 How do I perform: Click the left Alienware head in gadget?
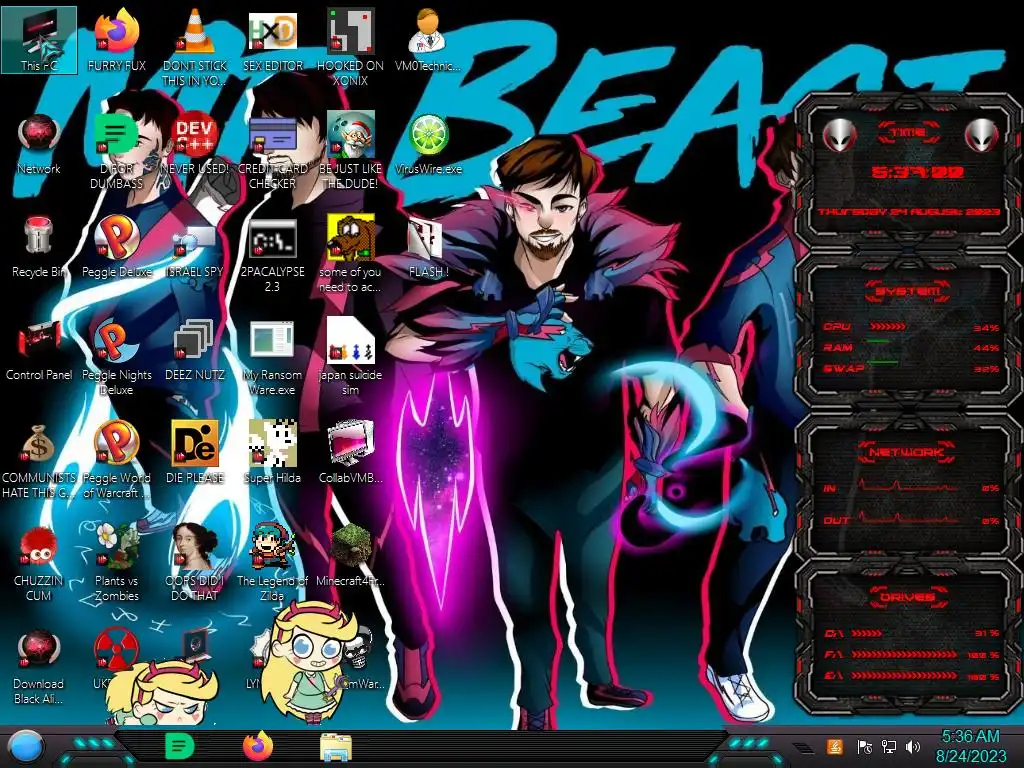click(x=839, y=135)
